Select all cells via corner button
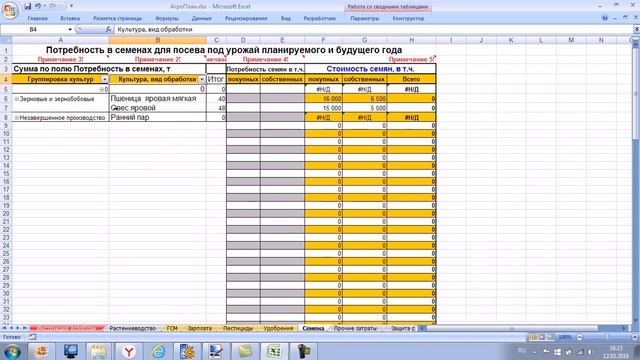Screen dimensions: 640x360 click(6, 40)
